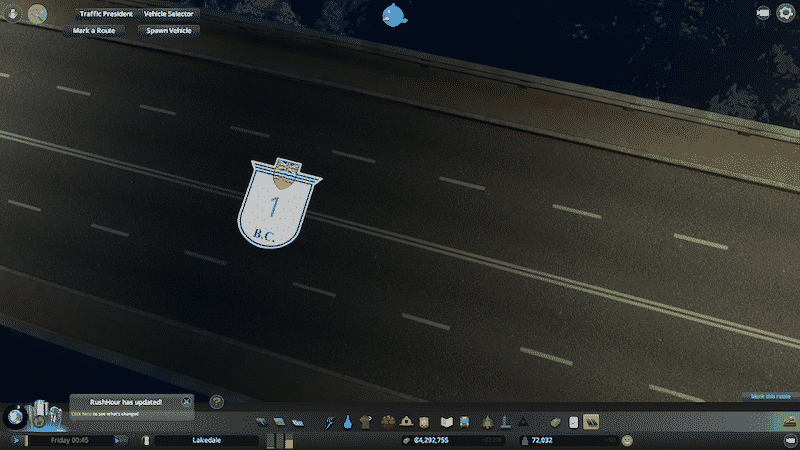Open the Water and Sewage menu
Viewport: 800px width, 450px height.
coord(347,422)
